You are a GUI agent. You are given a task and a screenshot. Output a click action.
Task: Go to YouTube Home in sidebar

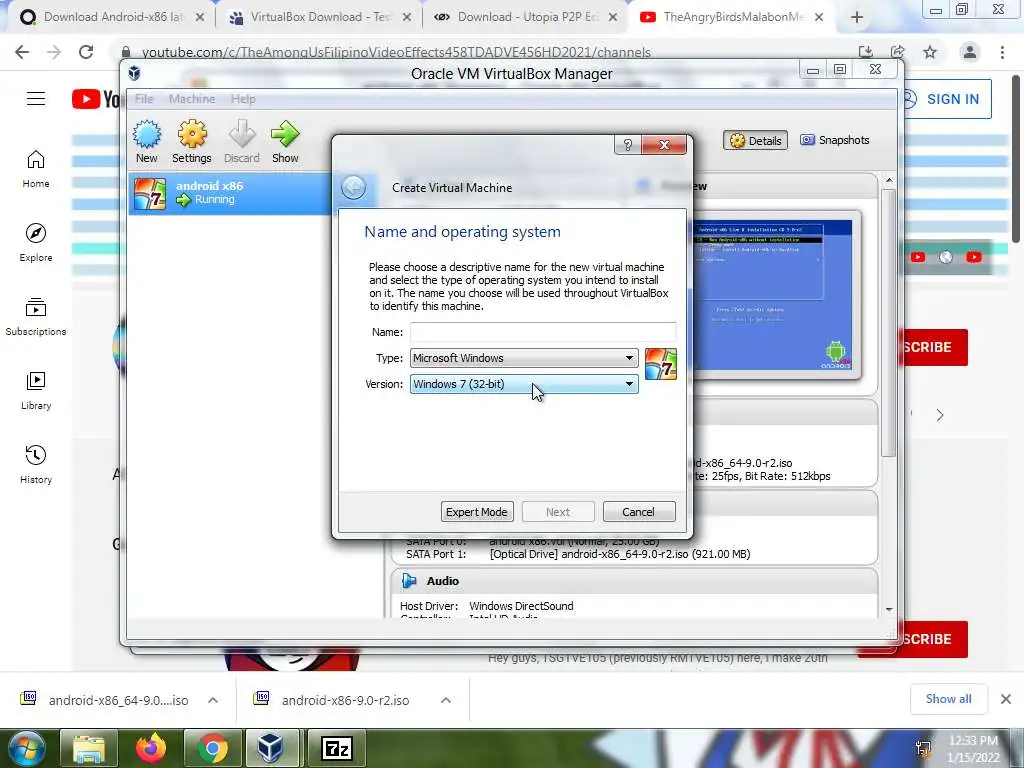36,169
